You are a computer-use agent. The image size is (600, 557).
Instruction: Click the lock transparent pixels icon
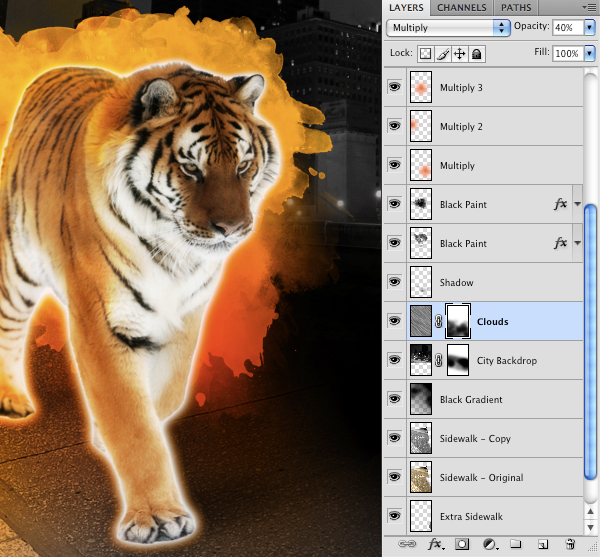[425, 54]
